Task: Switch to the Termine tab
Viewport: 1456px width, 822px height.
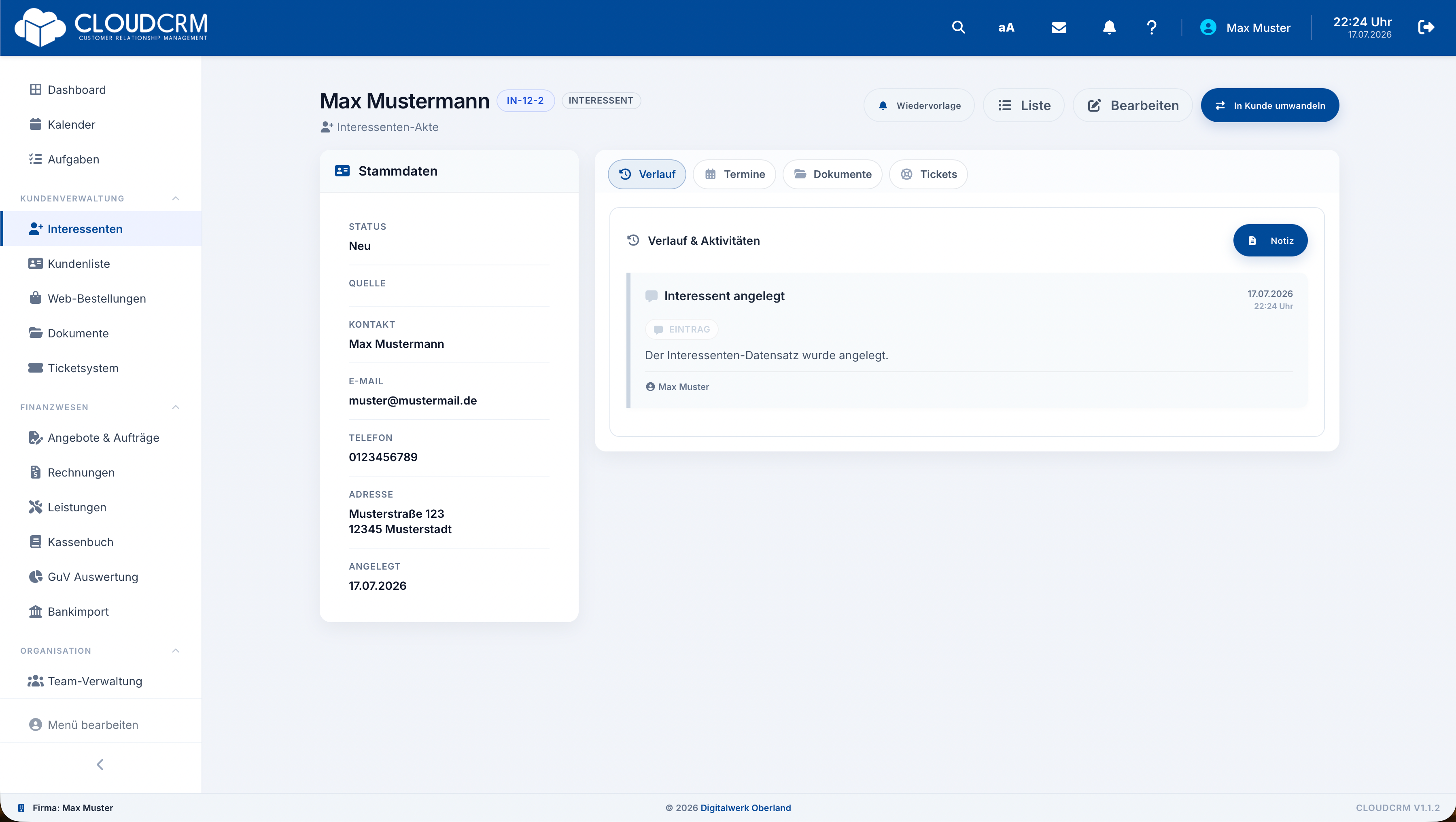Action: [x=734, y=174]
